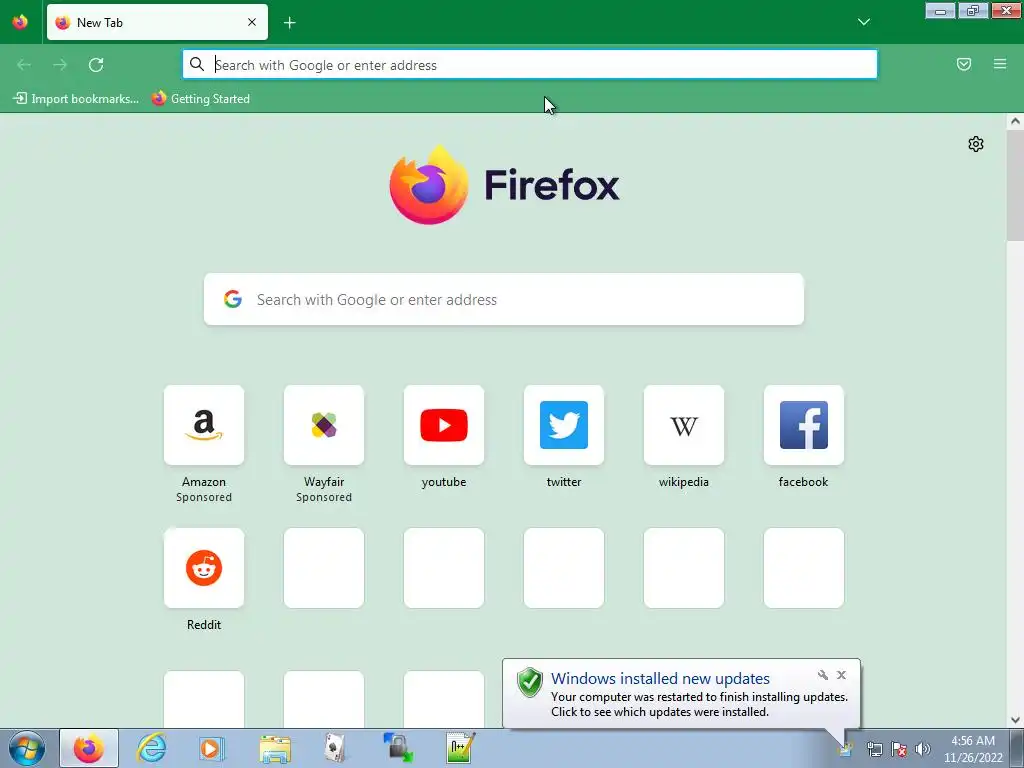Viewport: 1024px width, 768px height.
Task: Click the wrench icon in update balloon
Action: click(x=823, y=675)
